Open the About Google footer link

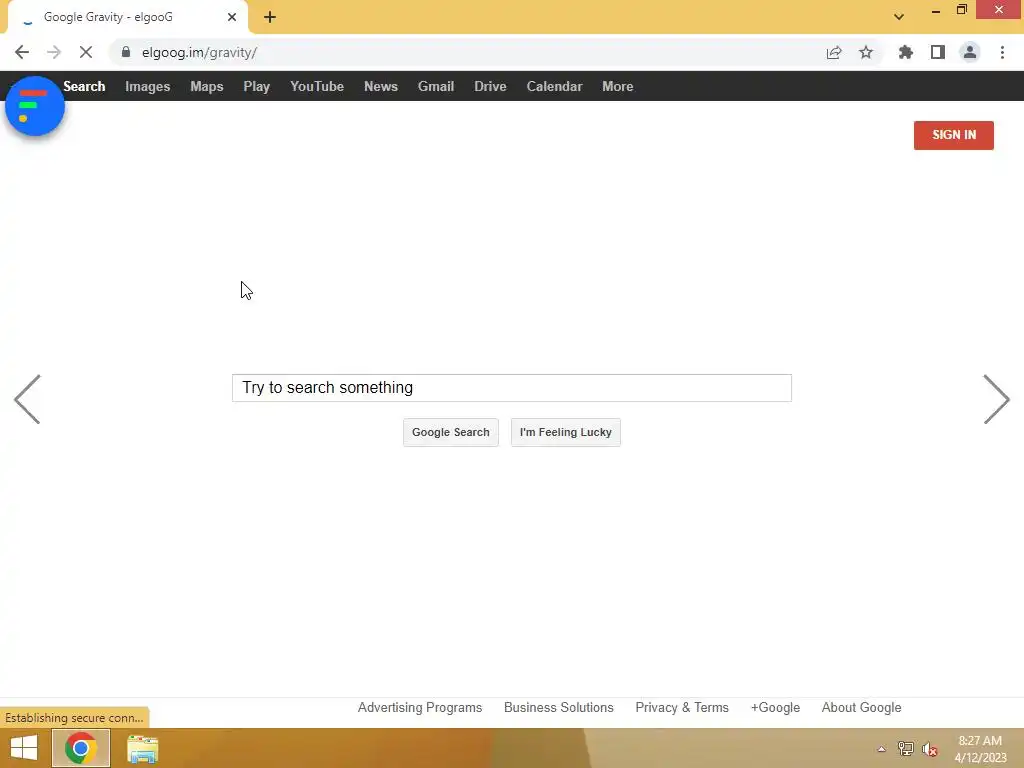[x=861, y=707]
